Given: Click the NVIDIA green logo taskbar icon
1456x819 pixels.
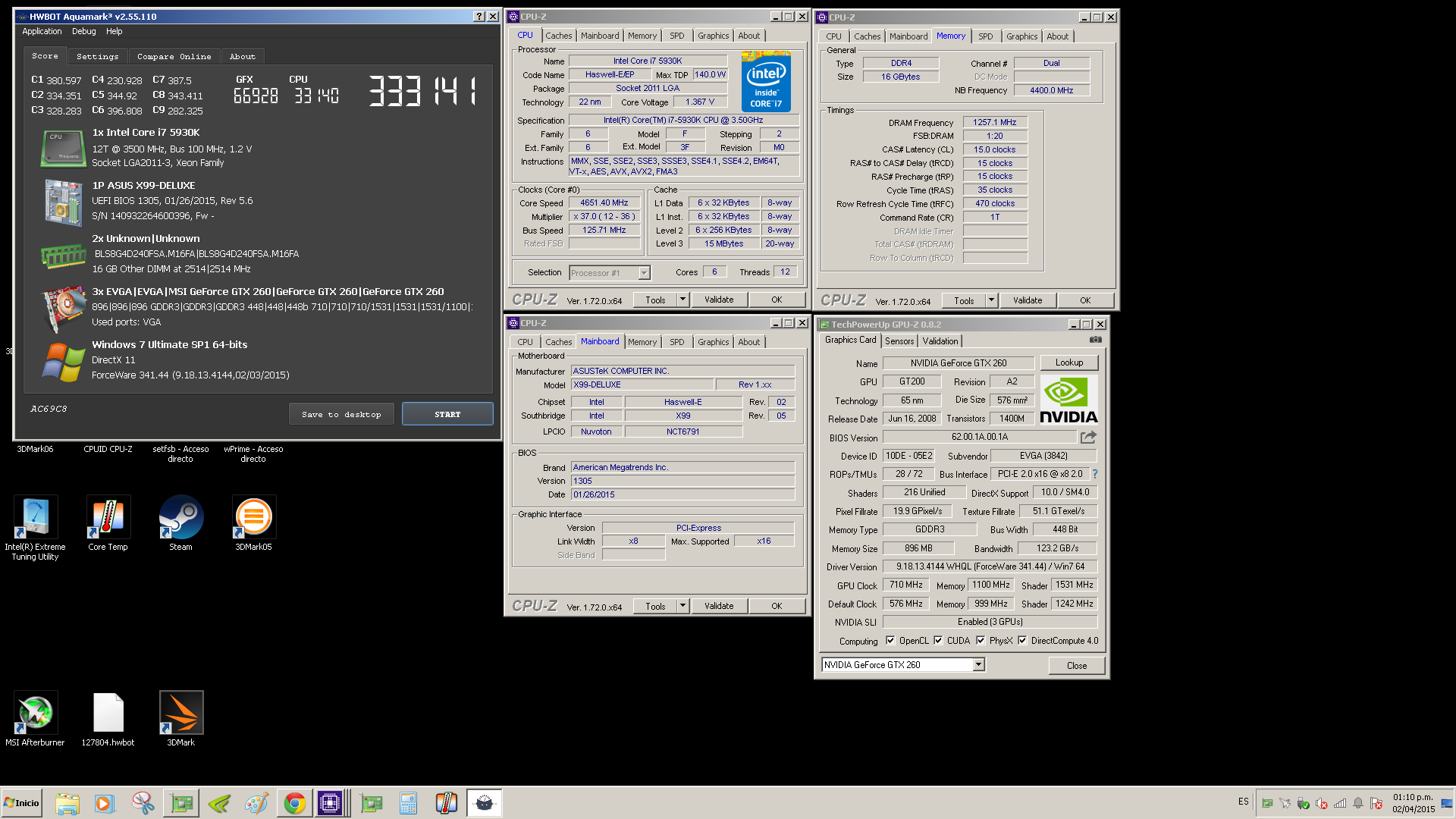Looking at the screenshot, I should click(219, 803).
